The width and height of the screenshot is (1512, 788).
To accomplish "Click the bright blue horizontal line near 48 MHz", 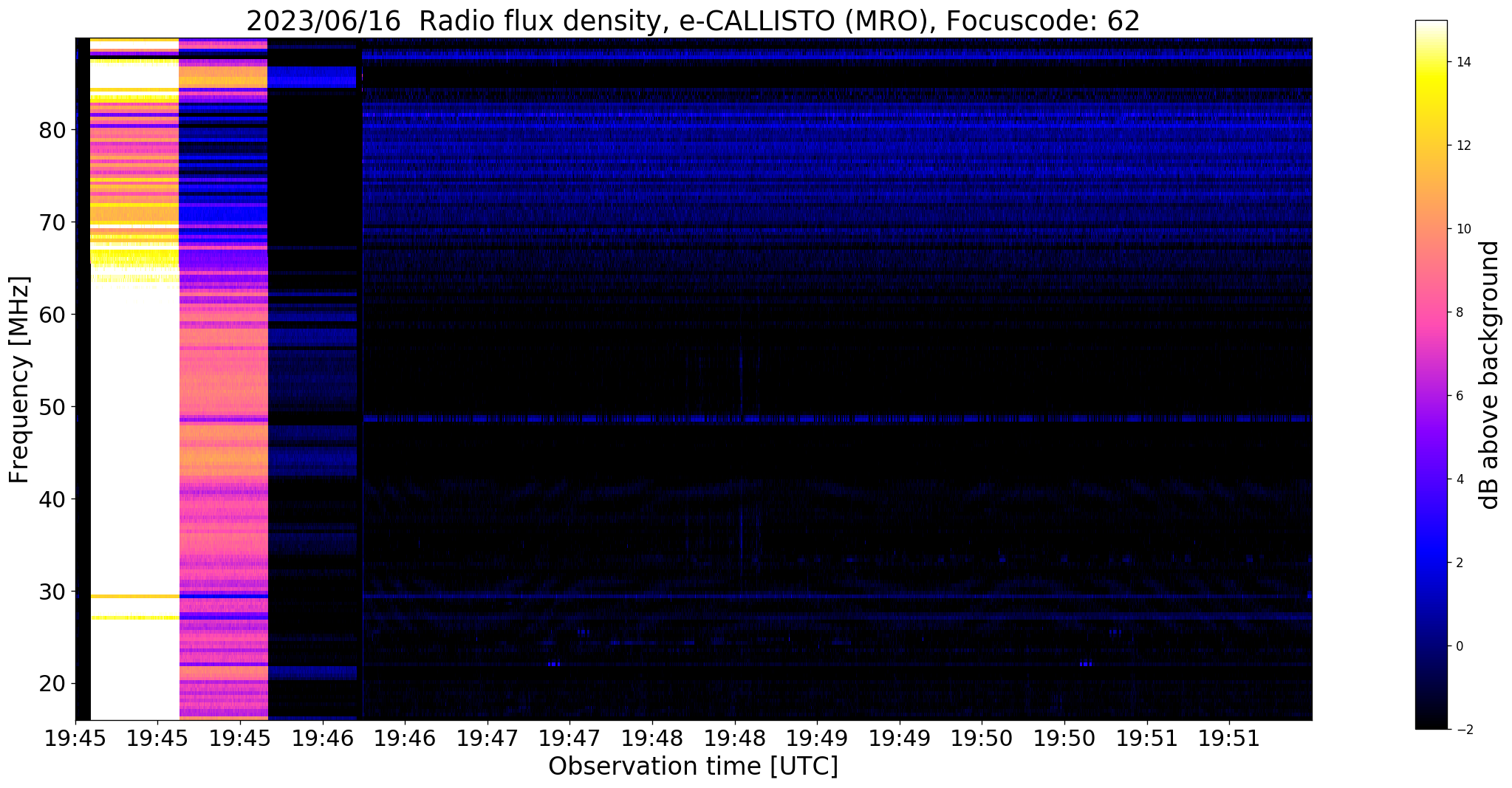I will click(x=837, y=419).
